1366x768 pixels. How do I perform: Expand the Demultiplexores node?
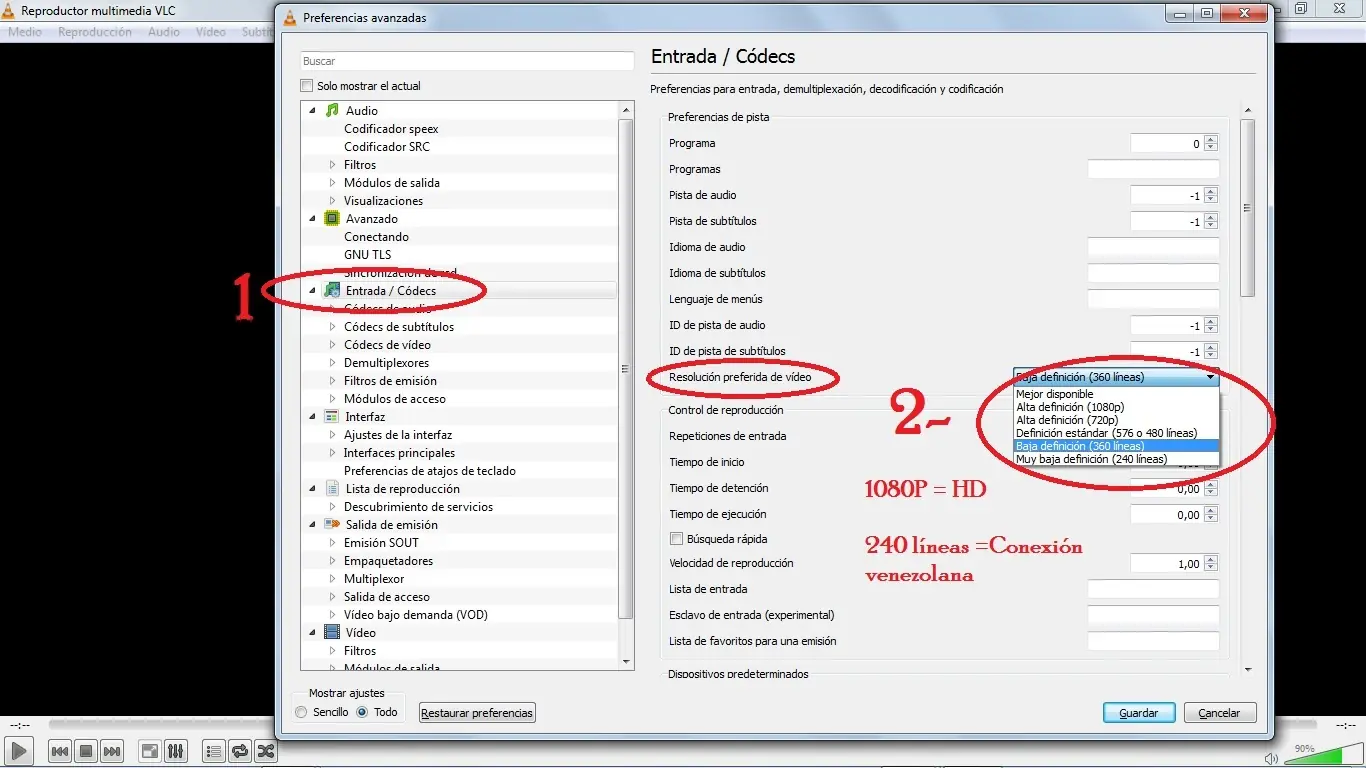[333, 363]
